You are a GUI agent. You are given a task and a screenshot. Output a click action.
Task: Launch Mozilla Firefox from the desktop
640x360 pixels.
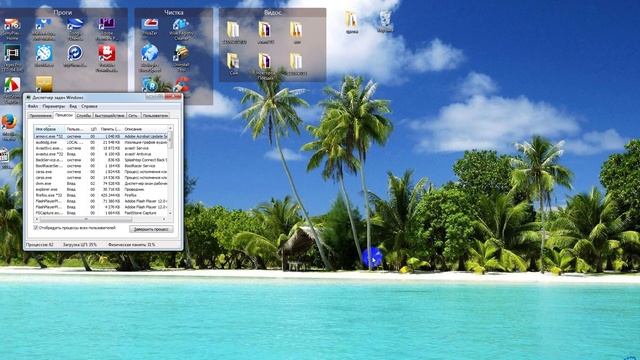pyautogui.click(x=9, y=122)
